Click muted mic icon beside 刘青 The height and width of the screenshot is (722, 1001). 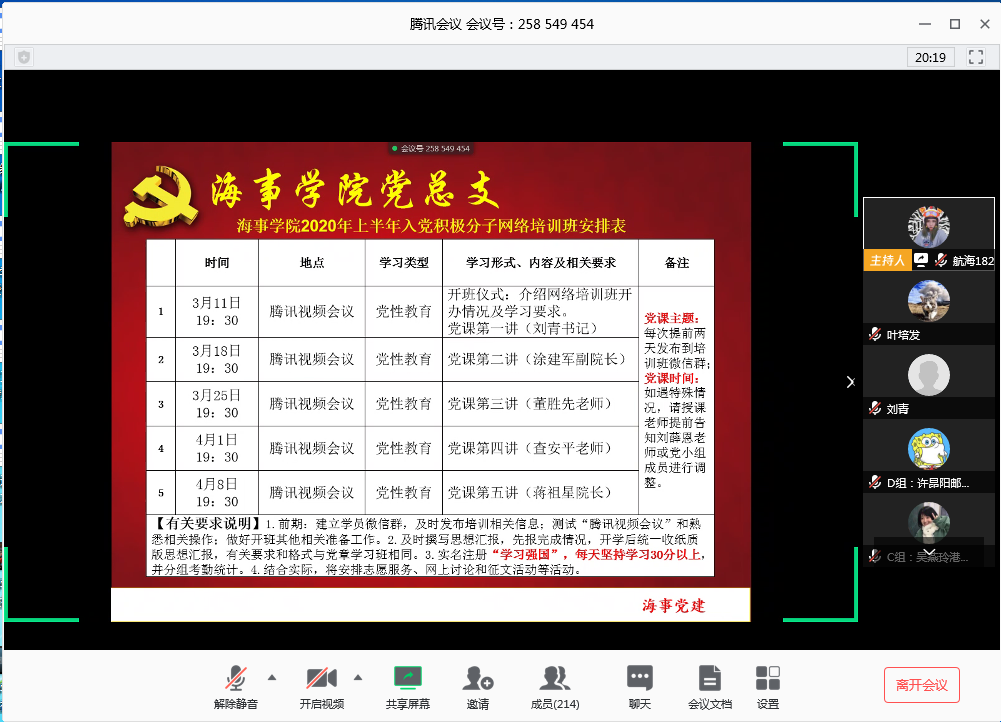[x=875, y=408]
